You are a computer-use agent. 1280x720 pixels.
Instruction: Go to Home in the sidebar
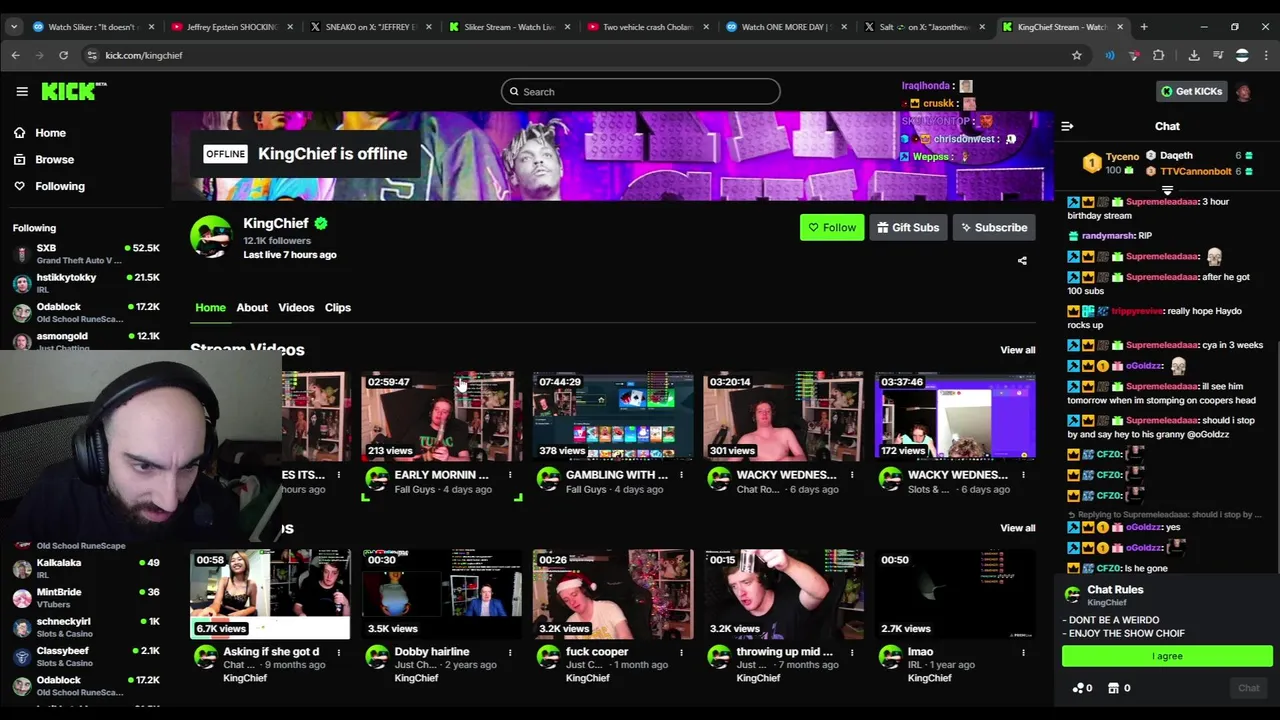coord(50,133)
